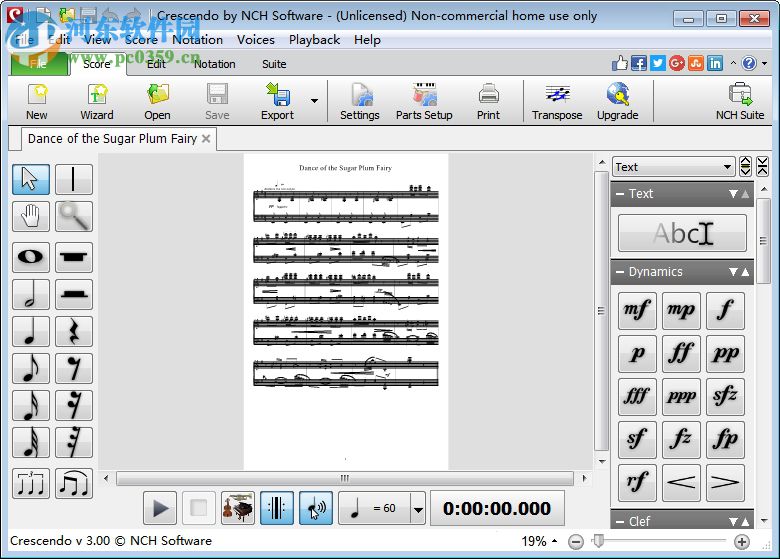
Task: Add text with Abc tool
Action: pos(682,233)
